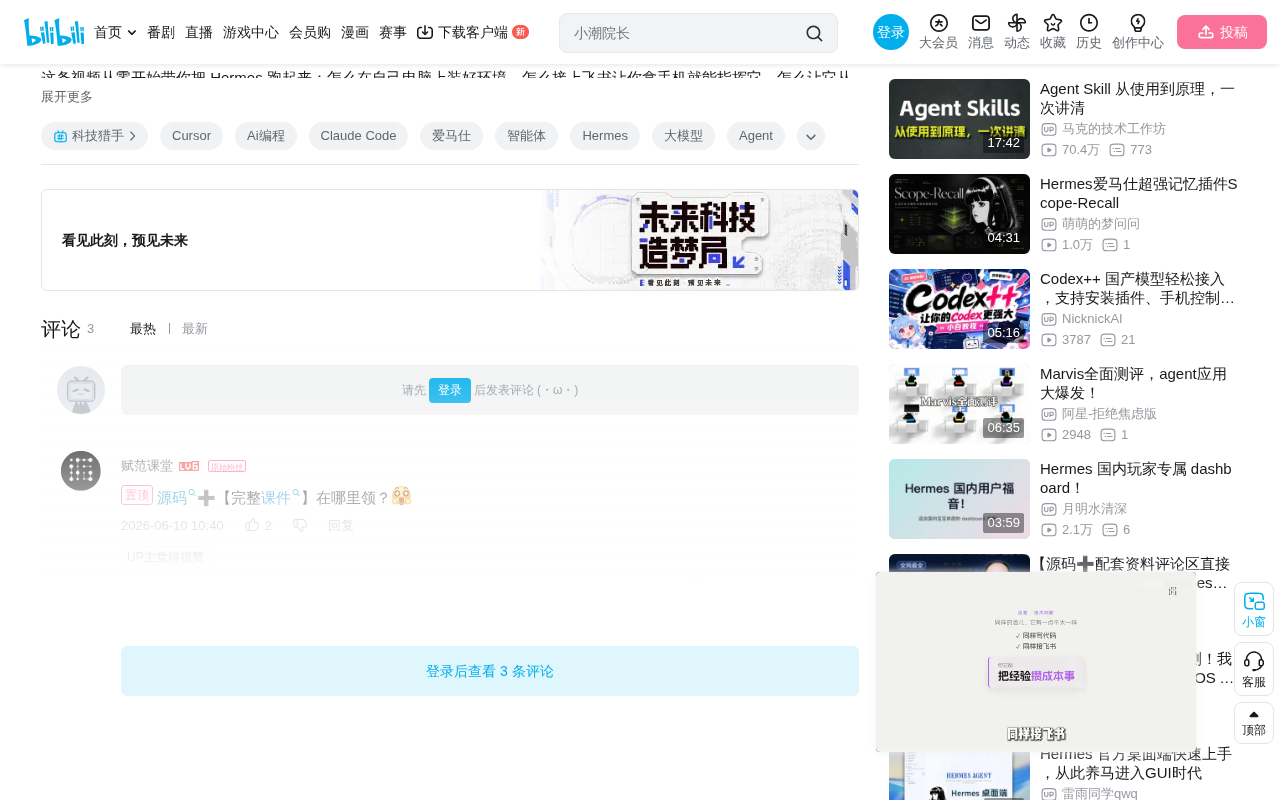Go to 番剧 in the top navigation
This screenshot has height=800, width=1280.
coord(161,32)
